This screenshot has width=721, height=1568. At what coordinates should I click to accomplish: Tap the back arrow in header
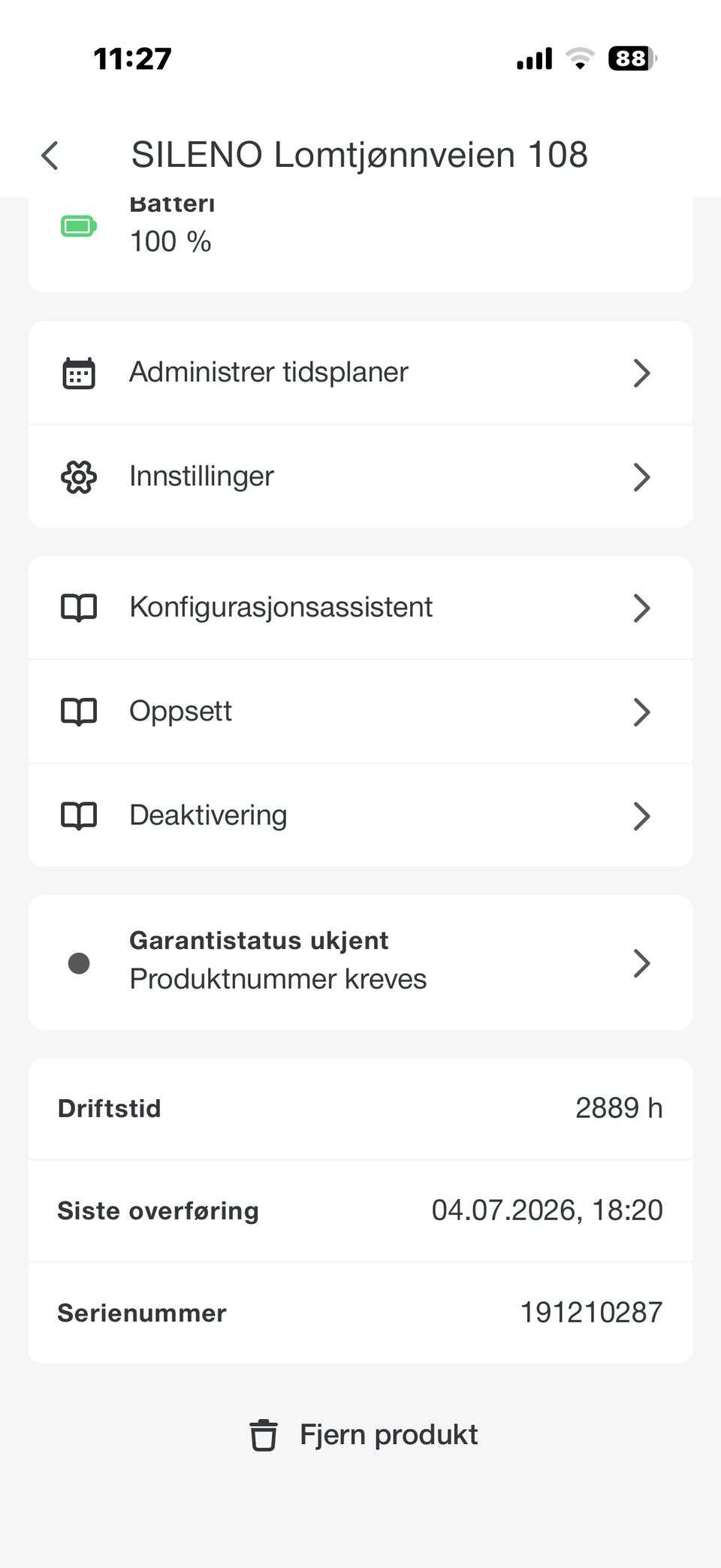[x=50, y=156]
